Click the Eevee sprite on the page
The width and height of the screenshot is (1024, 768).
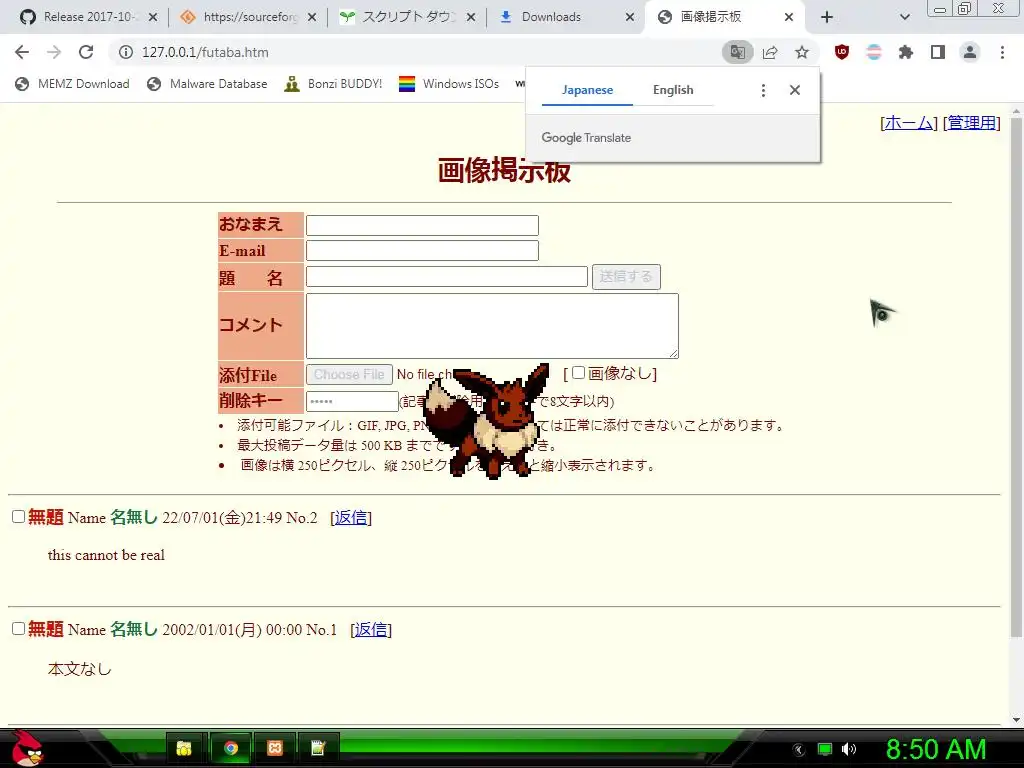[487, 422]
